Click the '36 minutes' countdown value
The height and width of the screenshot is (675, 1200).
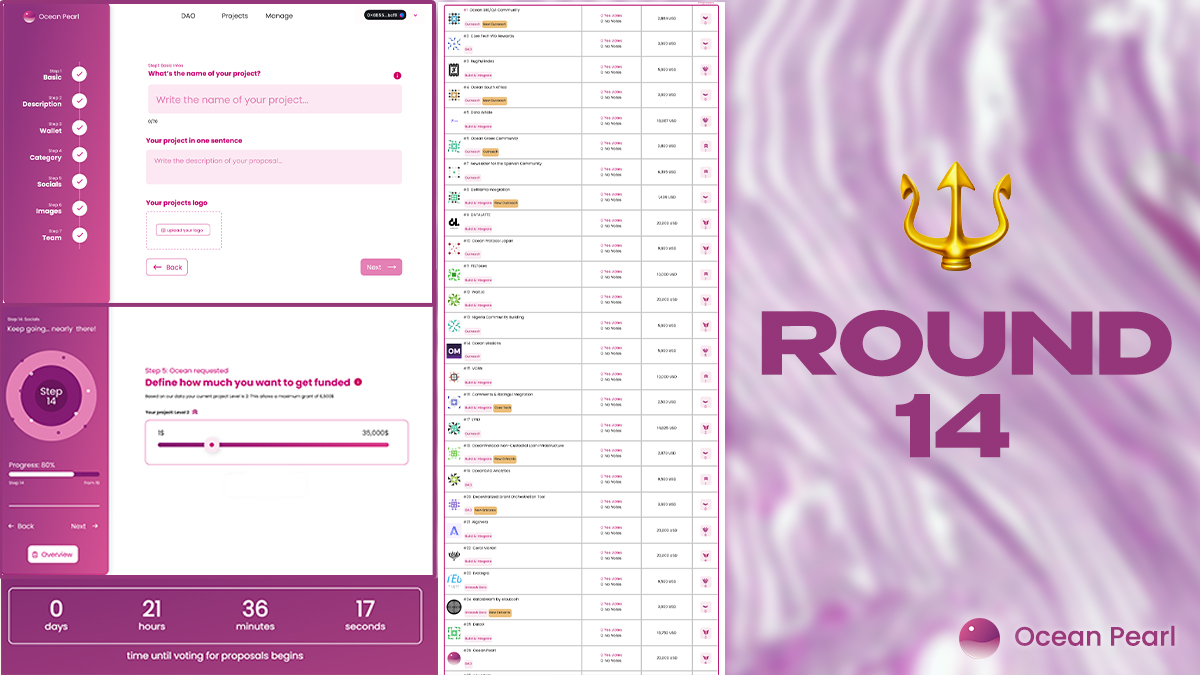255,615
